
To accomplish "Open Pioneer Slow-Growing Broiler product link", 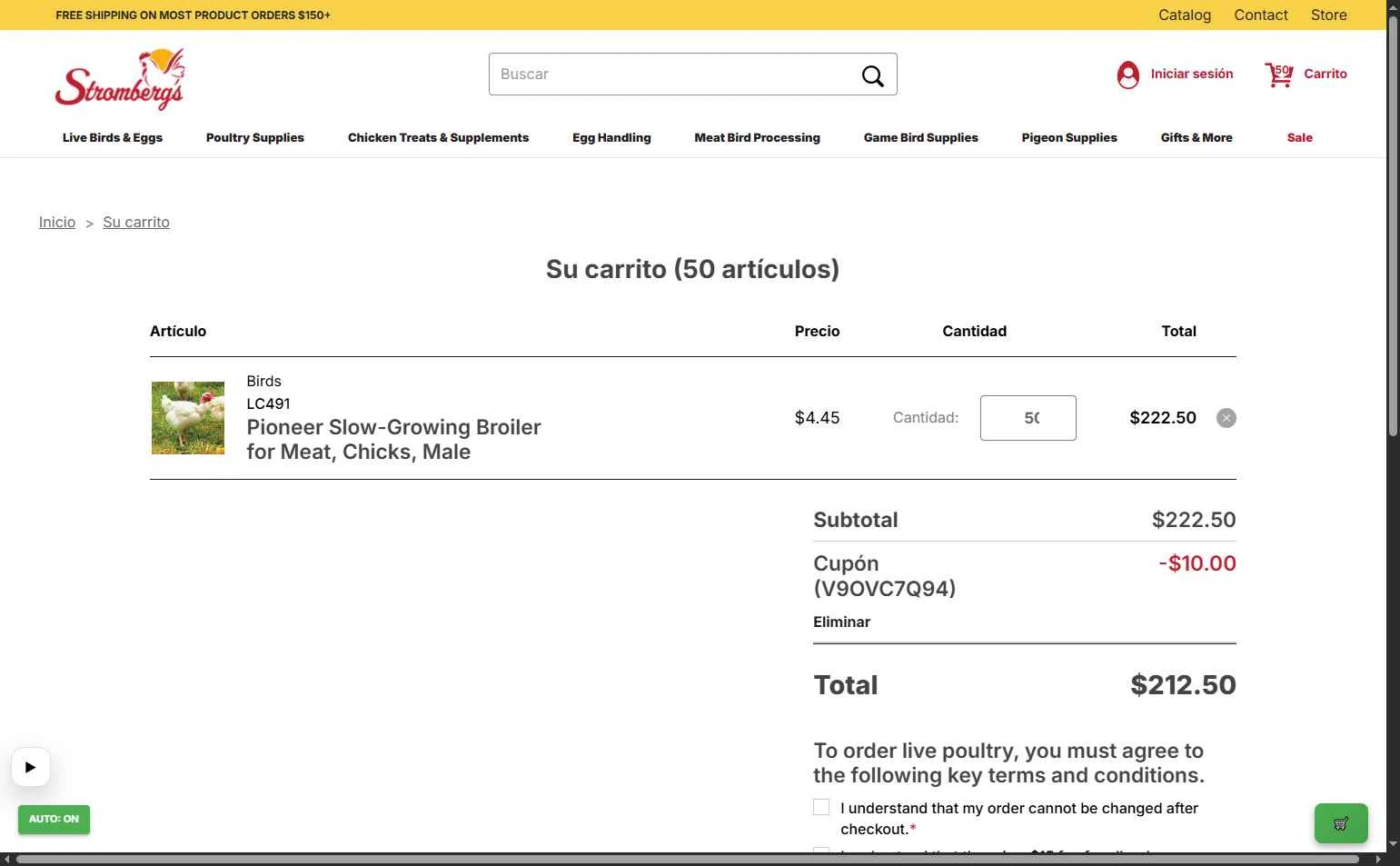I will 393,439.
